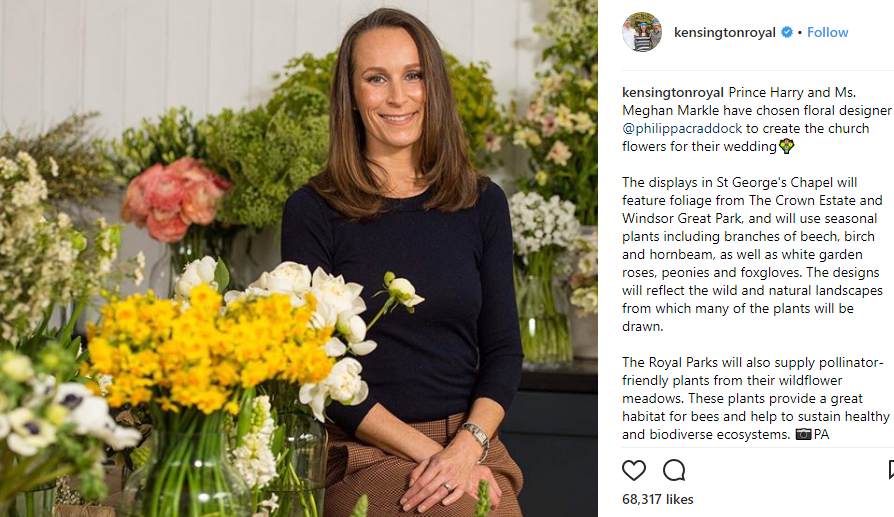Select the 'The Royal Parks' caption paragraph
Screen dimensions: 894x517
[x=755, y=398]
